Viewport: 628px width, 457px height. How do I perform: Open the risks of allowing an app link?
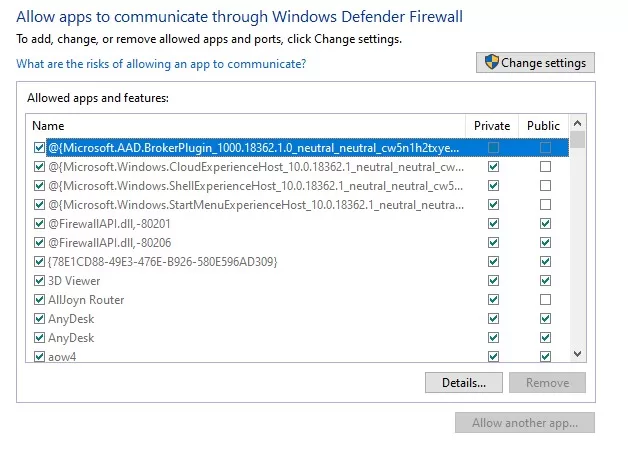[x=161, y=64]
